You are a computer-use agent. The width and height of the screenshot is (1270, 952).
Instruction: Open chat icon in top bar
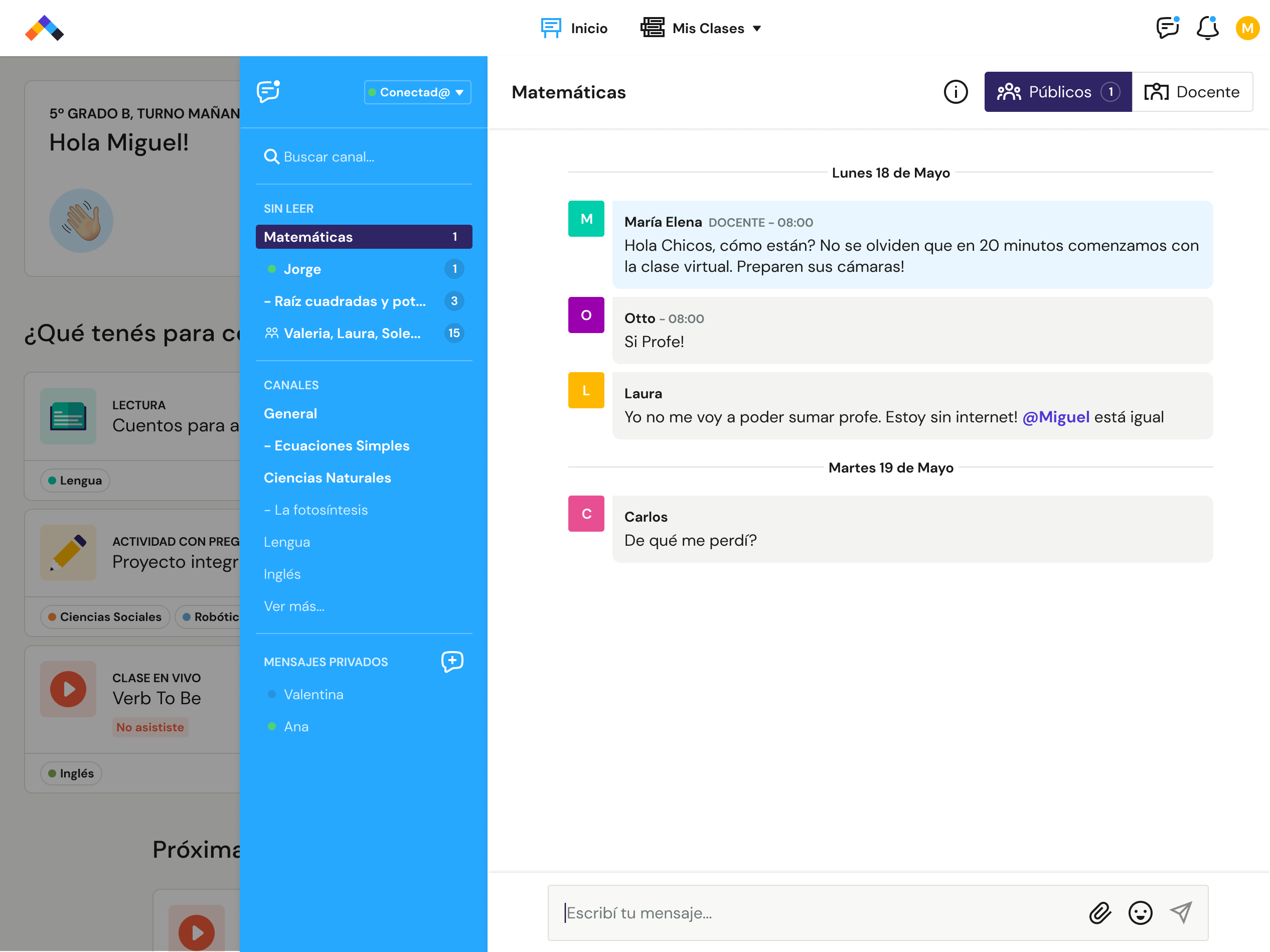(1167, 28)
